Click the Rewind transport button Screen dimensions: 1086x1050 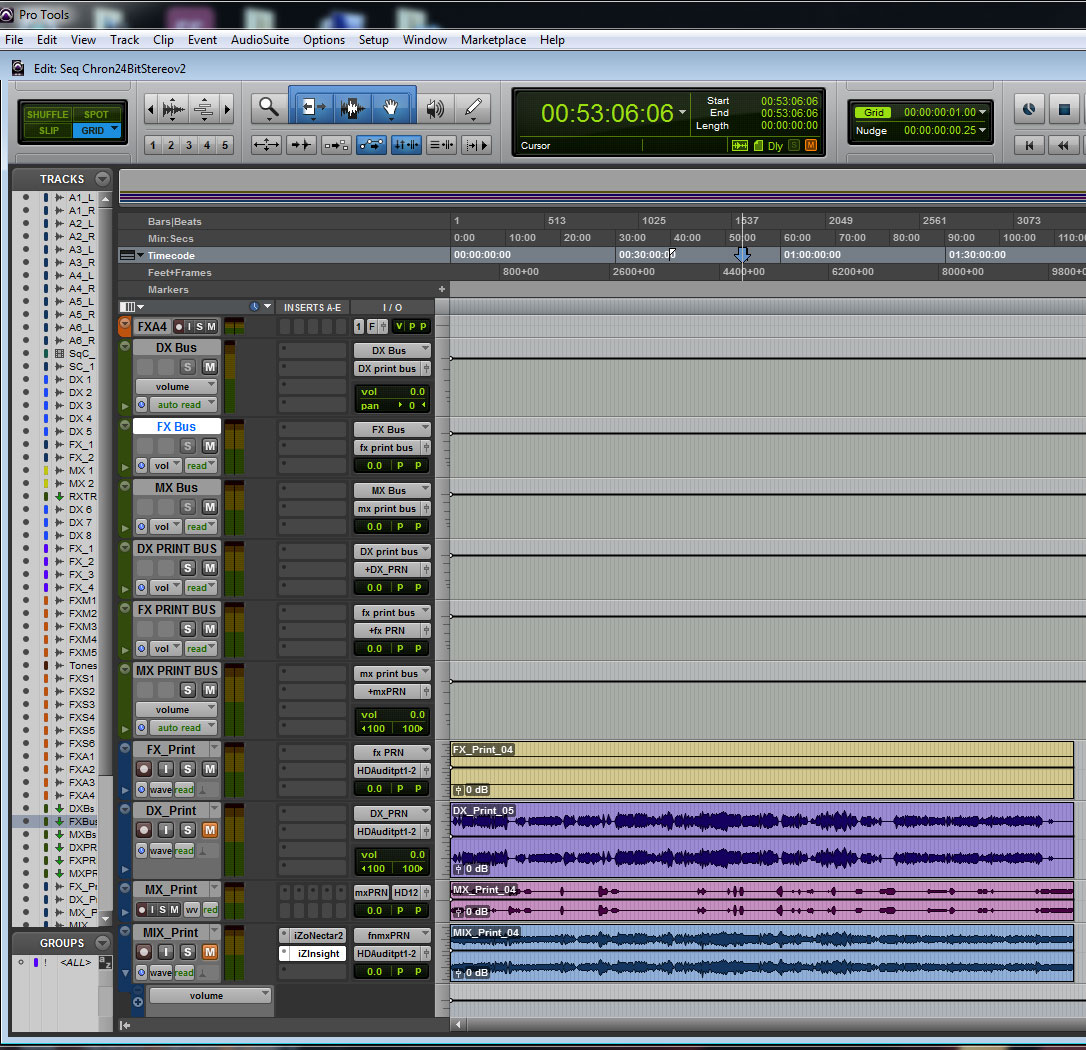point(1063,145)
